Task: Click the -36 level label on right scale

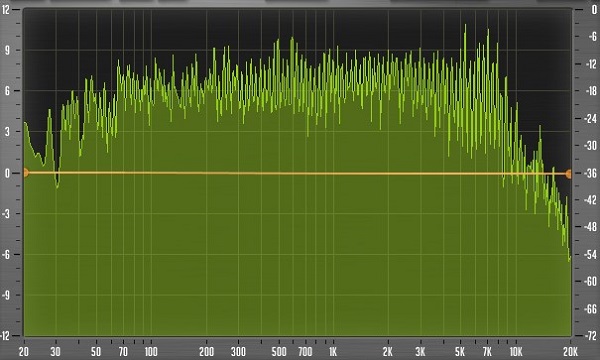Action: pos(590,173)
